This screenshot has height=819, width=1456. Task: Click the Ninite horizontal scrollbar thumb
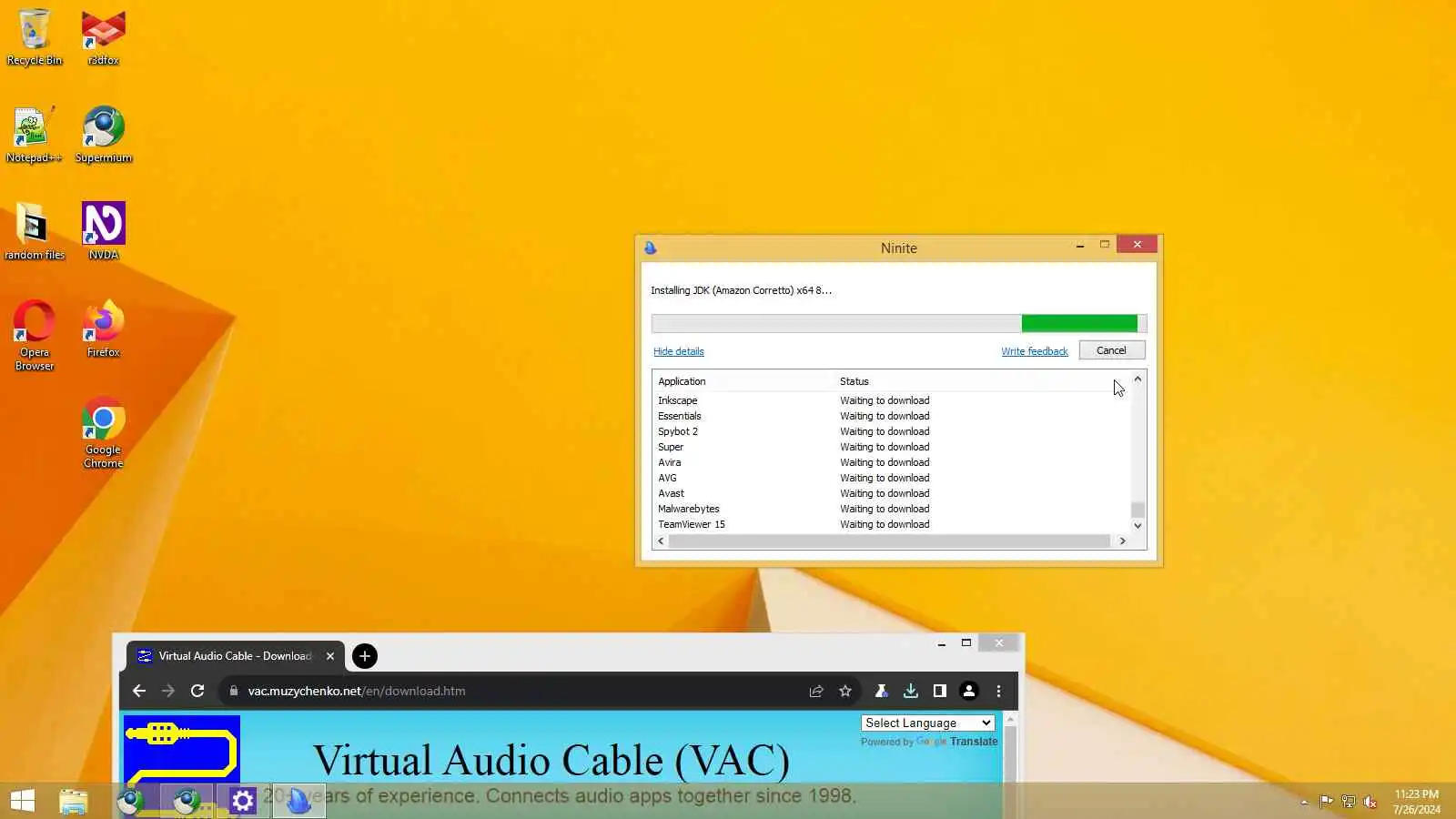point(889,541)
